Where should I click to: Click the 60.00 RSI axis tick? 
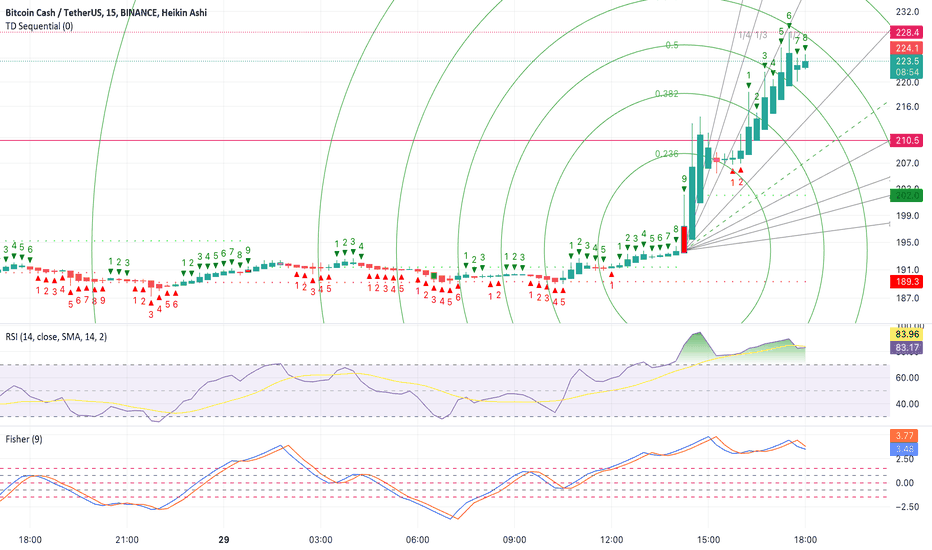click(907, 378)
